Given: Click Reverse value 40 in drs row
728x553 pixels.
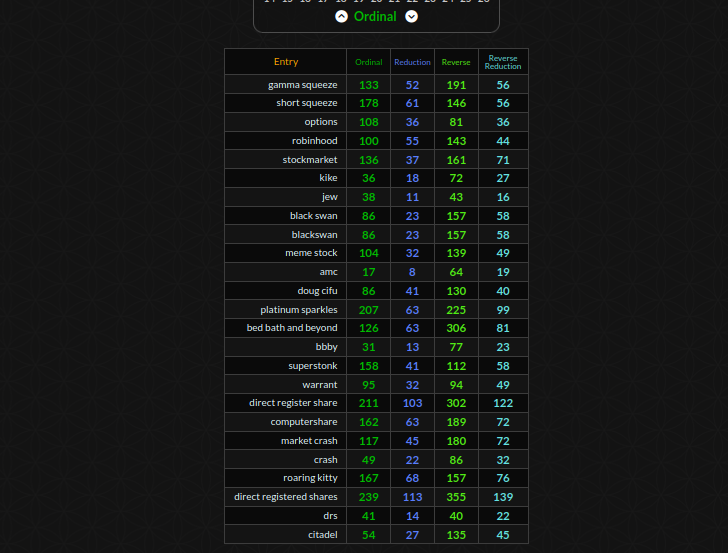Looking at the screenshot, I should point(456,516).
